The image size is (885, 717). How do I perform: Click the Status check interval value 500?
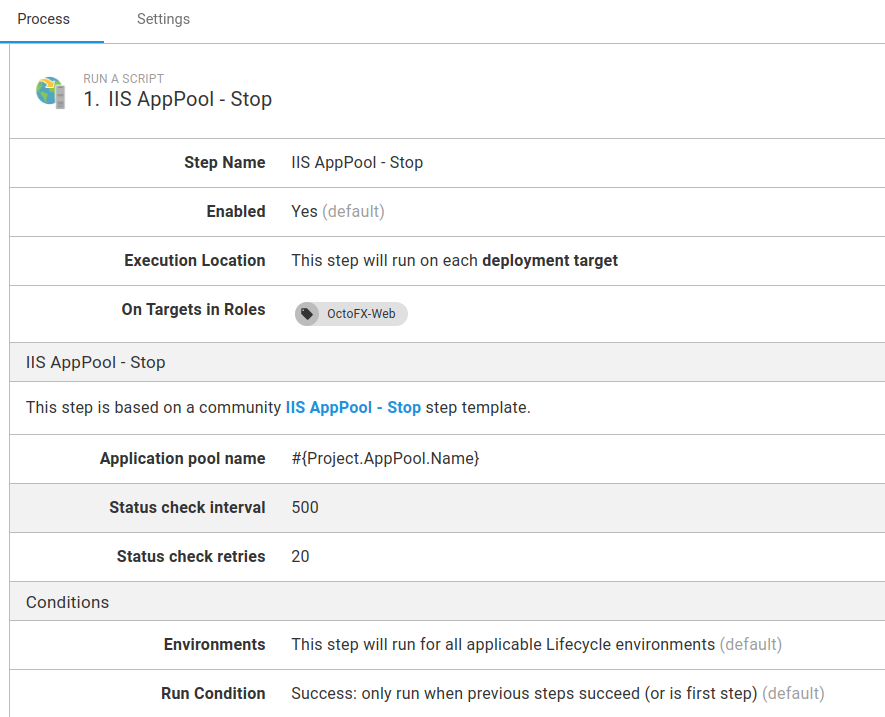click(x=305, y=508)
